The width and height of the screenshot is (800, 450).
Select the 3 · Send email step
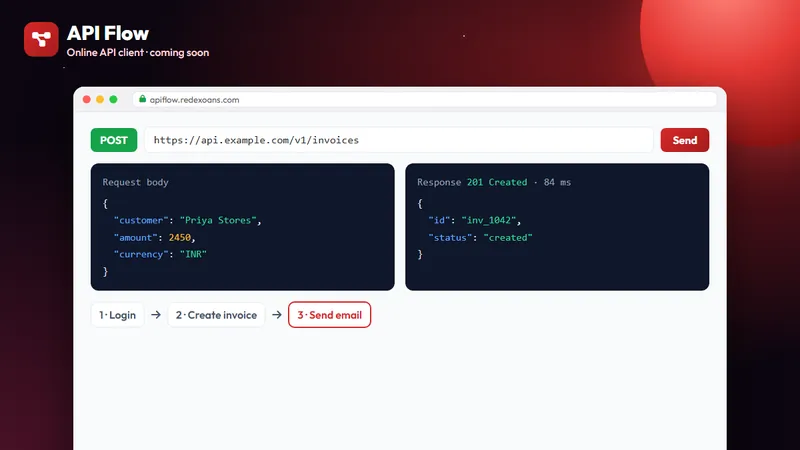pyautogui.click(x=330, y=315)
